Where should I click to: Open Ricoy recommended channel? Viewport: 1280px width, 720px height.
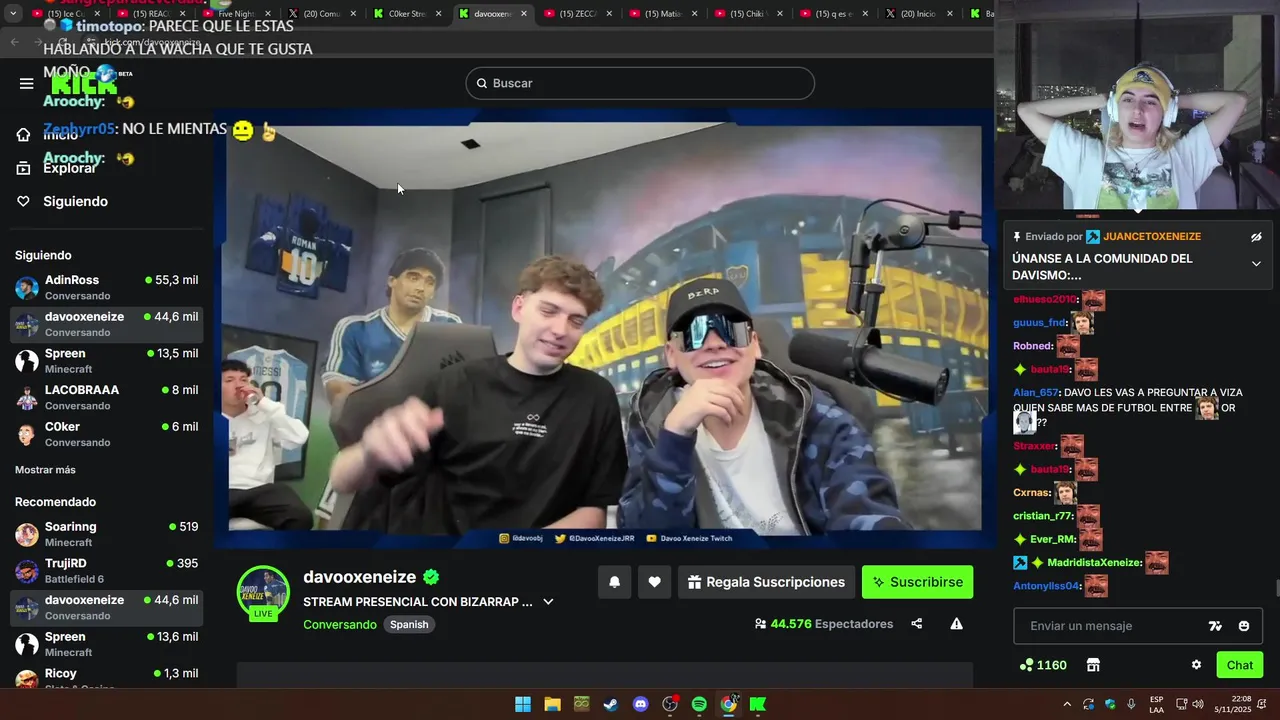[x=106, y=678]
